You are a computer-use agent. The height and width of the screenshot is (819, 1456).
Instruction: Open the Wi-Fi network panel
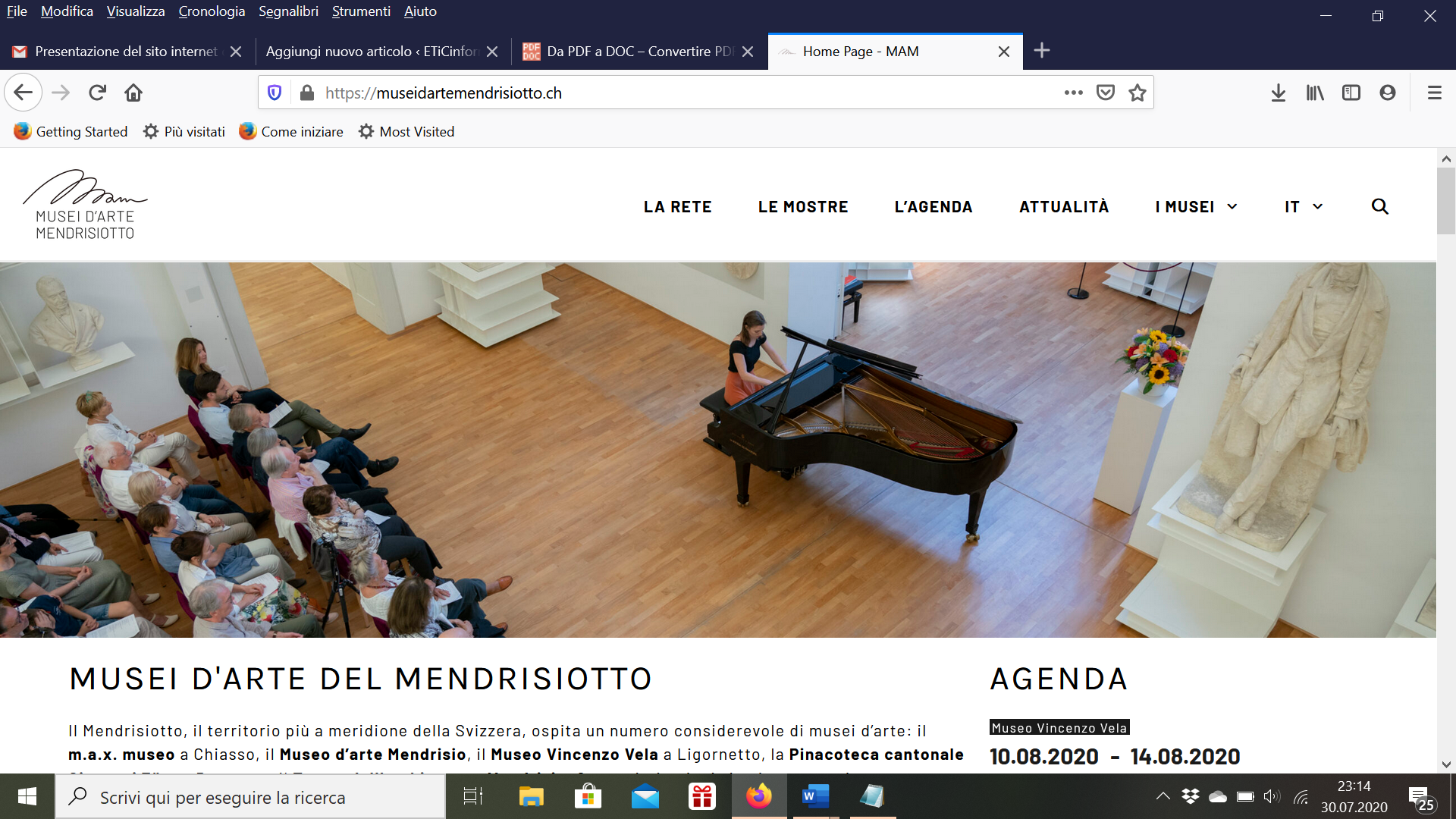click(x=1301, y=796)
